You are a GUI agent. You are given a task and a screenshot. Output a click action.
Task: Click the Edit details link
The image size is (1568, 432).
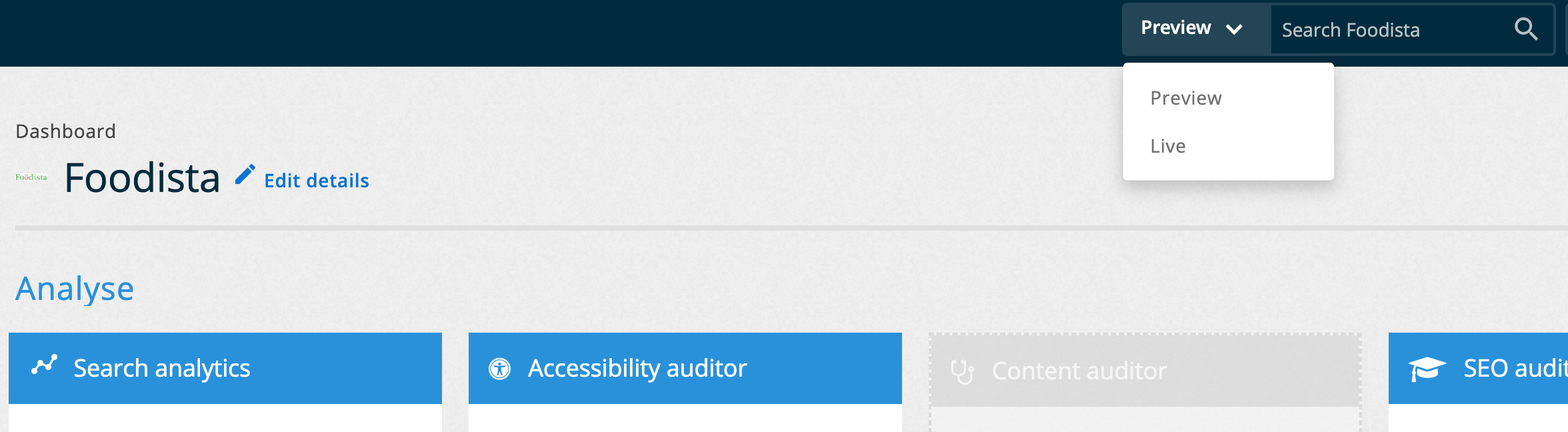point(316,181)
